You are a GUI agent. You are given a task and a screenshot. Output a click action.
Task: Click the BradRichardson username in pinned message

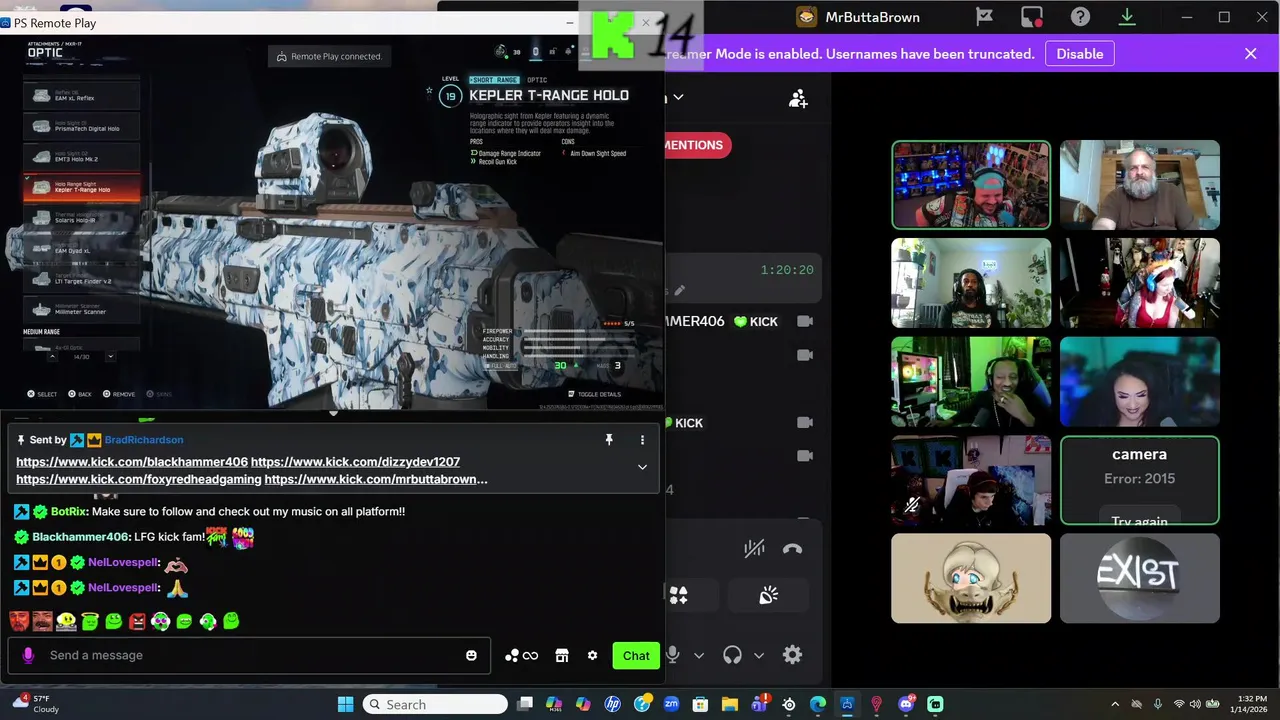click(x=144, y=440)
